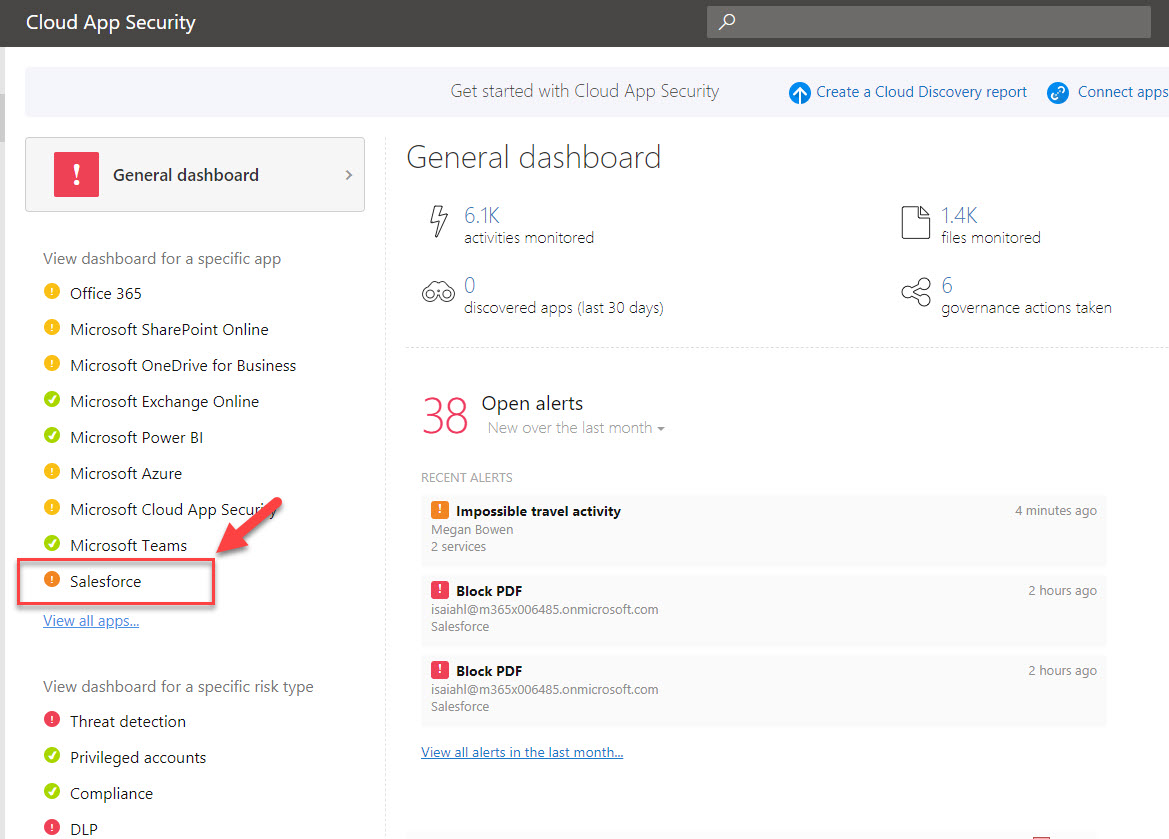
Task: Click Cloud App Security header title
Action: point(110,22)
